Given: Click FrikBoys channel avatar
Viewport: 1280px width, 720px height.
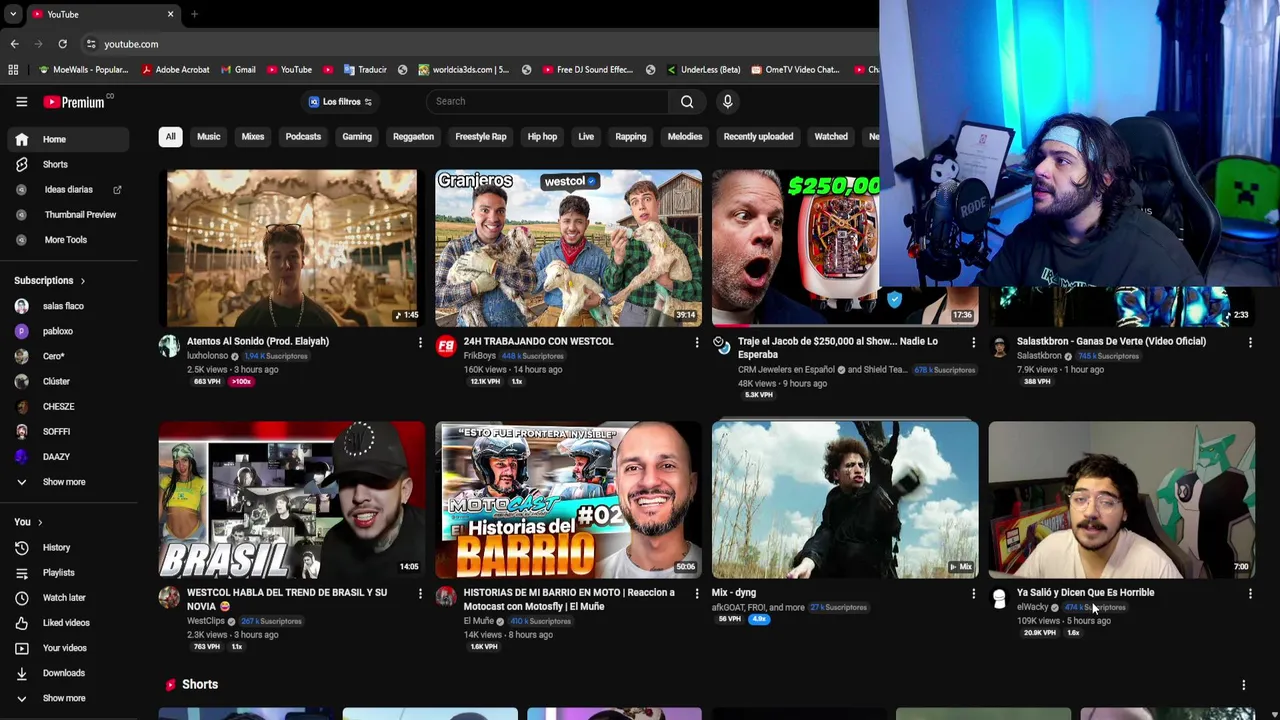Looking at the screenshot, I should (446, 346).
